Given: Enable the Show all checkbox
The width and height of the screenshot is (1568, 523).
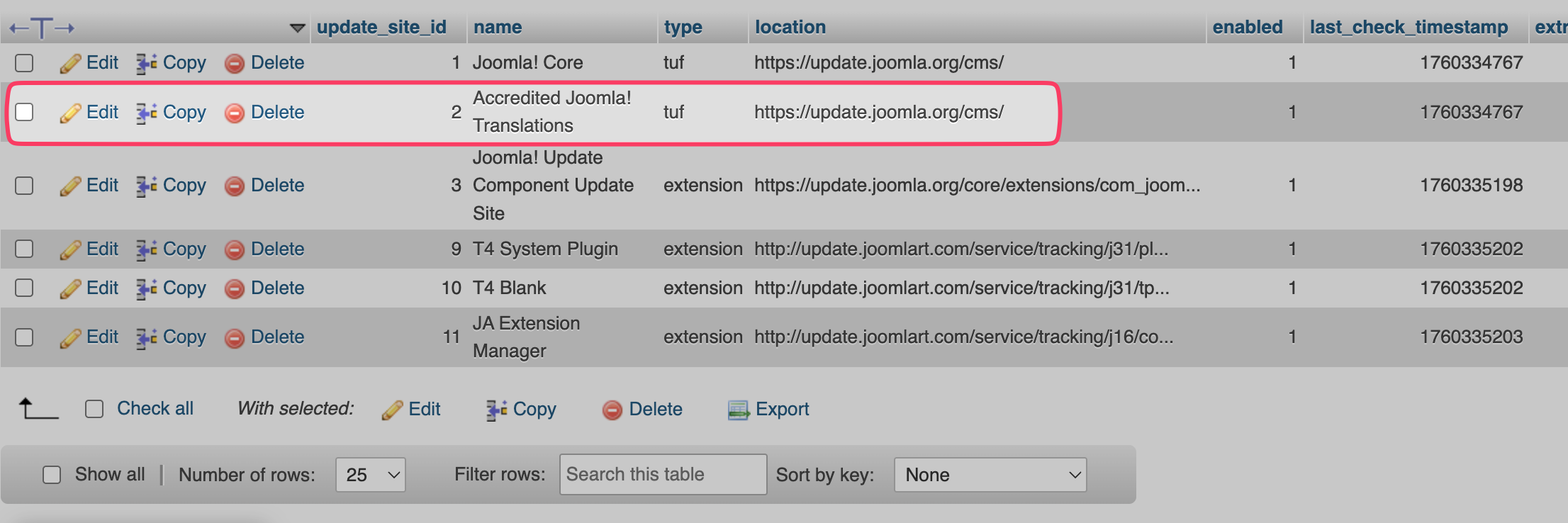Looking at the screenshot, I should click(x=52, y=475).
